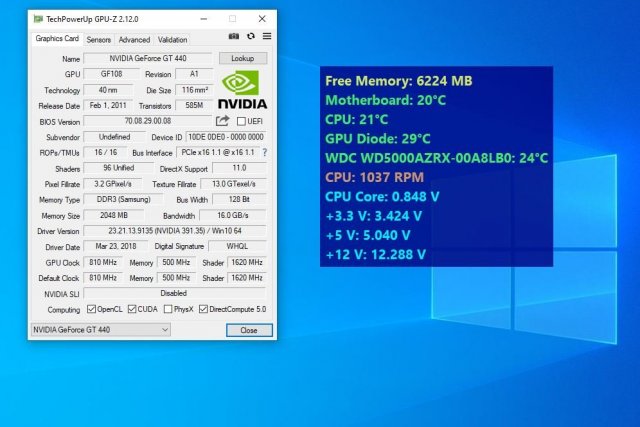Switch to the Sensors tab
This screenshot has width=640, height=427.
coord(99,40)
